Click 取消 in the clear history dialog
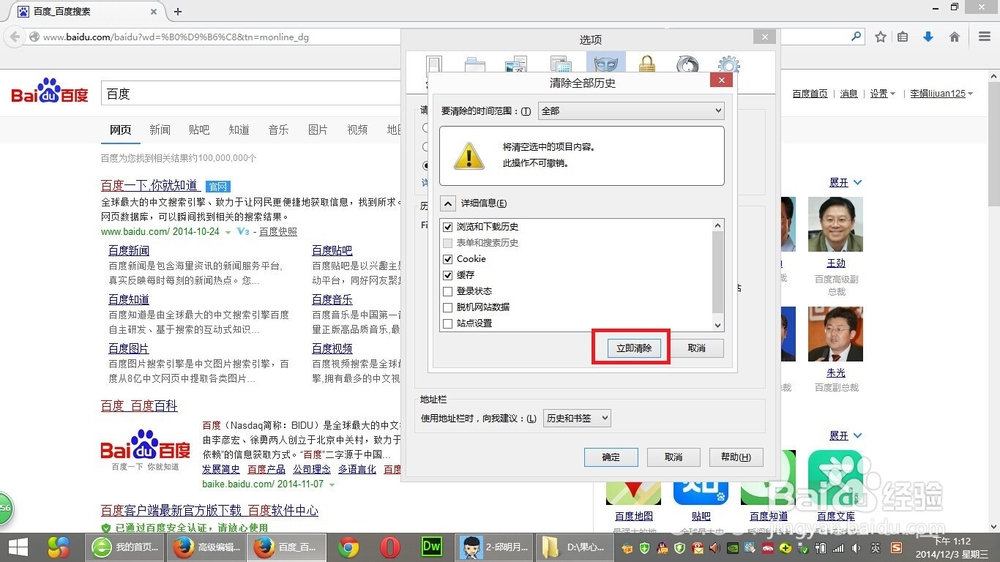This screenshot has width=1000, height=562. [696, 348]
